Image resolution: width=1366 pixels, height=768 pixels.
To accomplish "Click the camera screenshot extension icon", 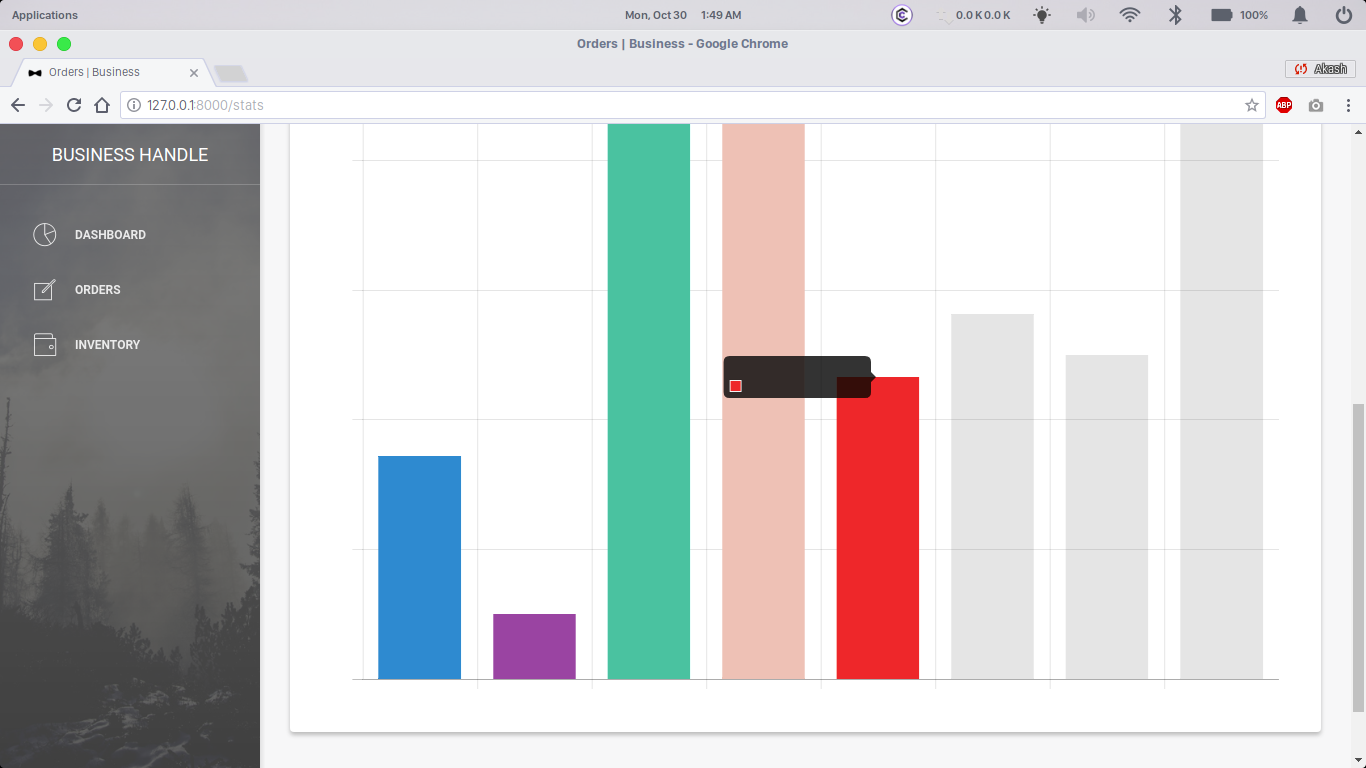I will click(1316, 105).
